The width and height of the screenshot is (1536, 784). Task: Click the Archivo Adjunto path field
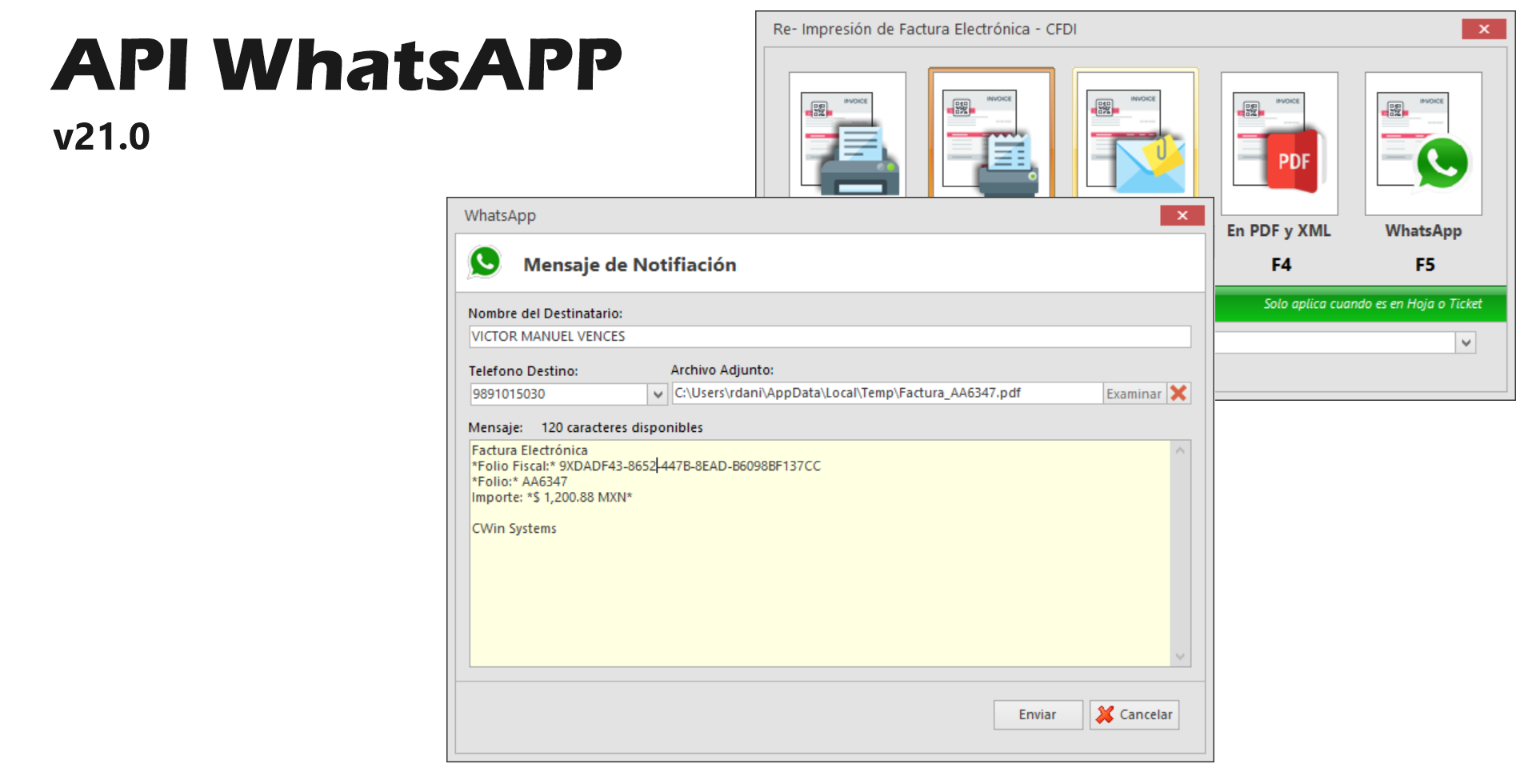pos(887,393)
